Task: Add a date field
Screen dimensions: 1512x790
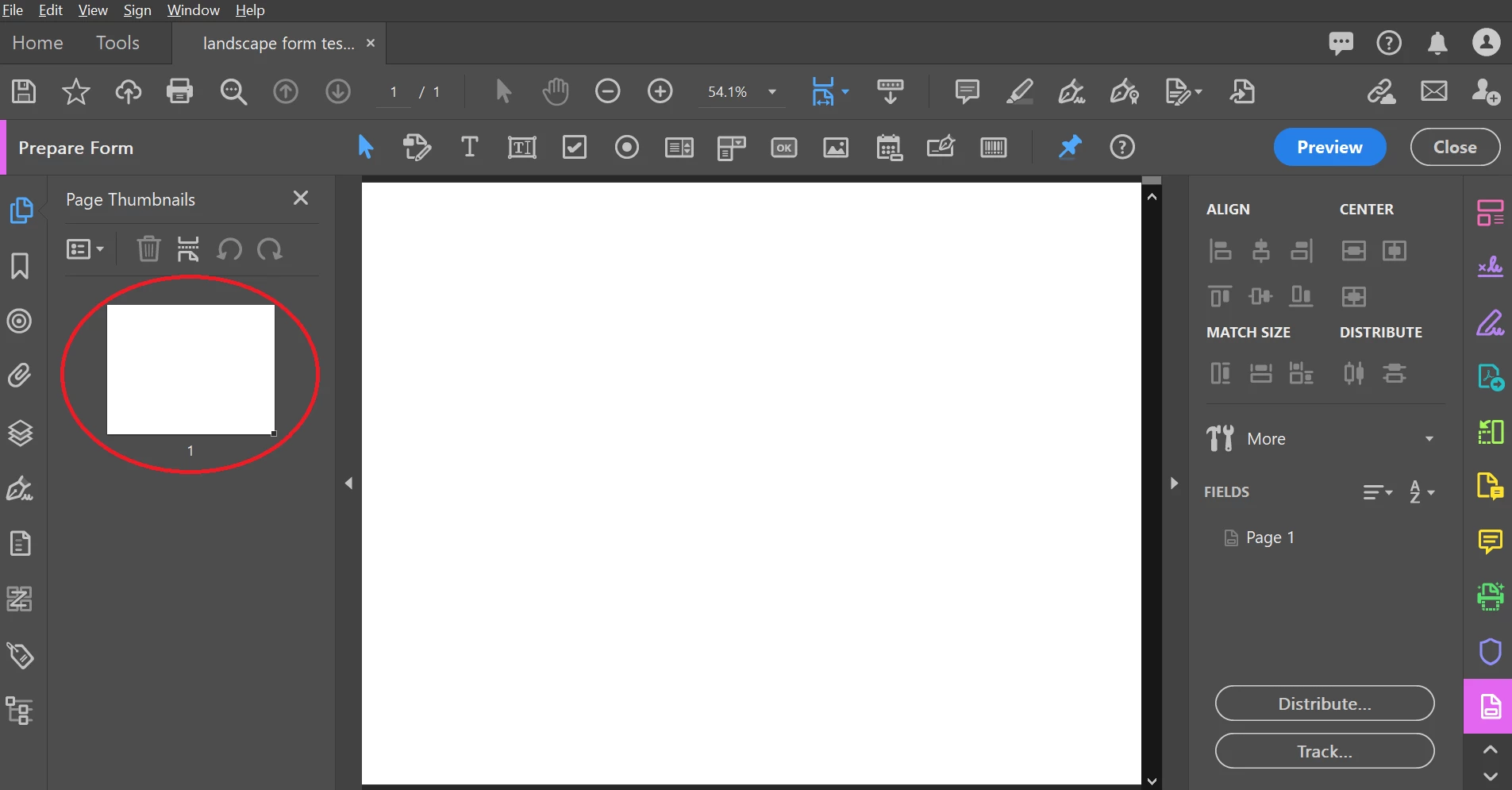Action: [889, 148]
